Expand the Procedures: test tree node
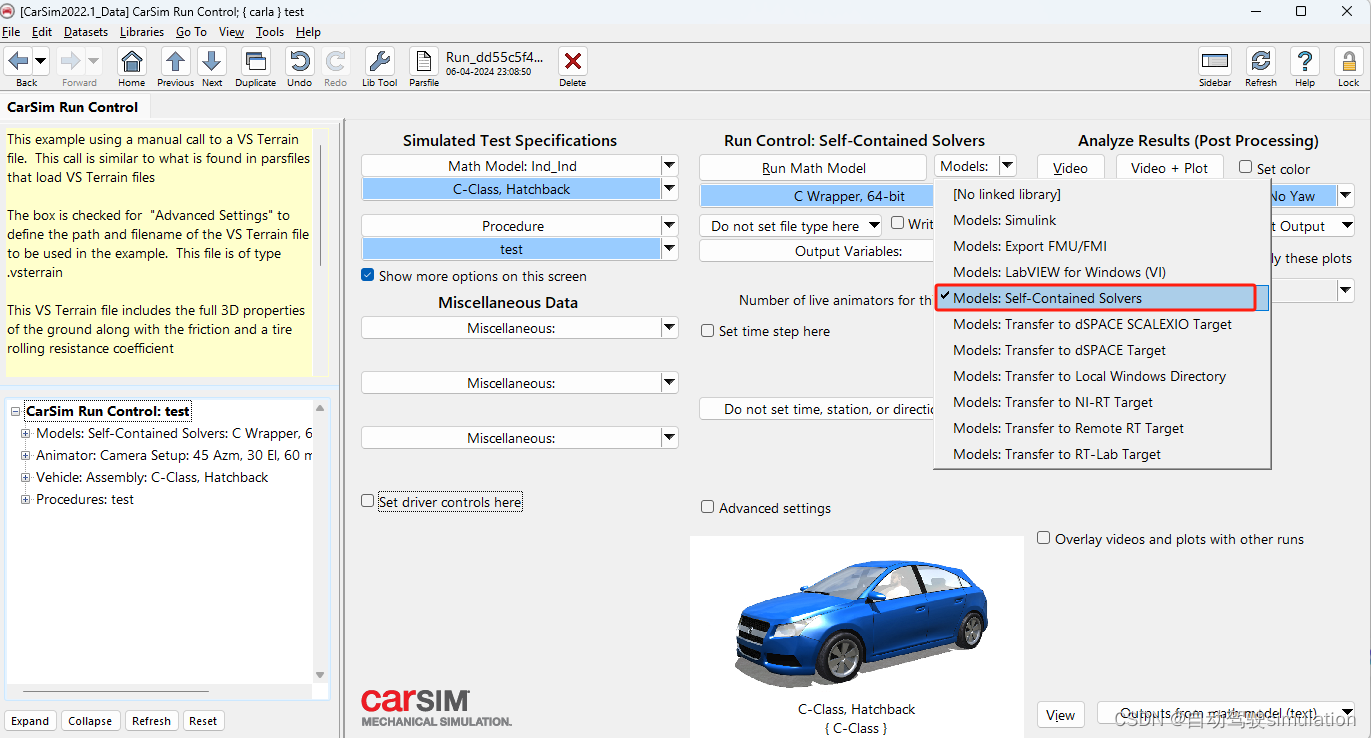 (x=25, y=499)
